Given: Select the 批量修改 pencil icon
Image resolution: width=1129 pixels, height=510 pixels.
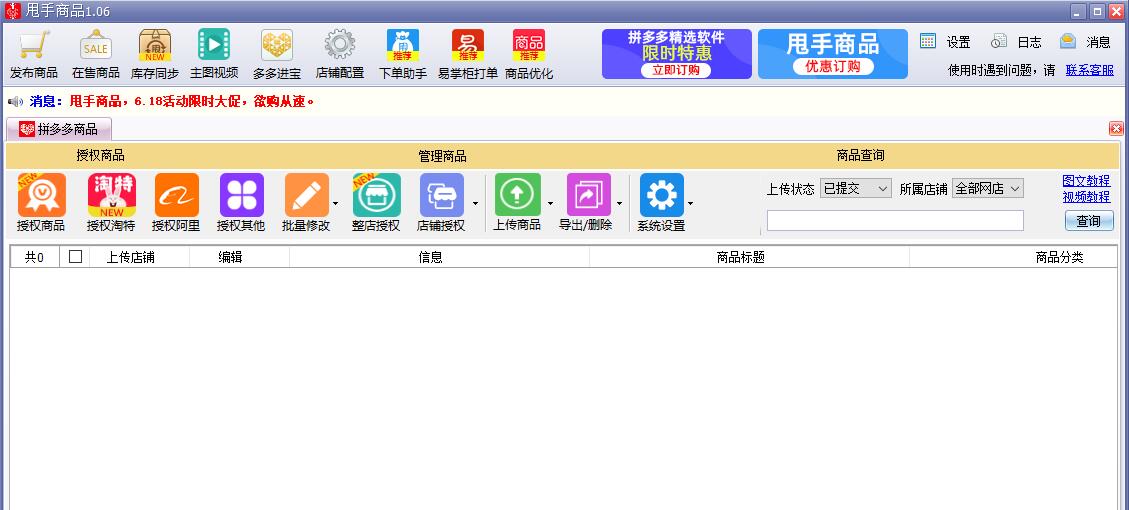Looking at the screenshot, I should (307, 195).
